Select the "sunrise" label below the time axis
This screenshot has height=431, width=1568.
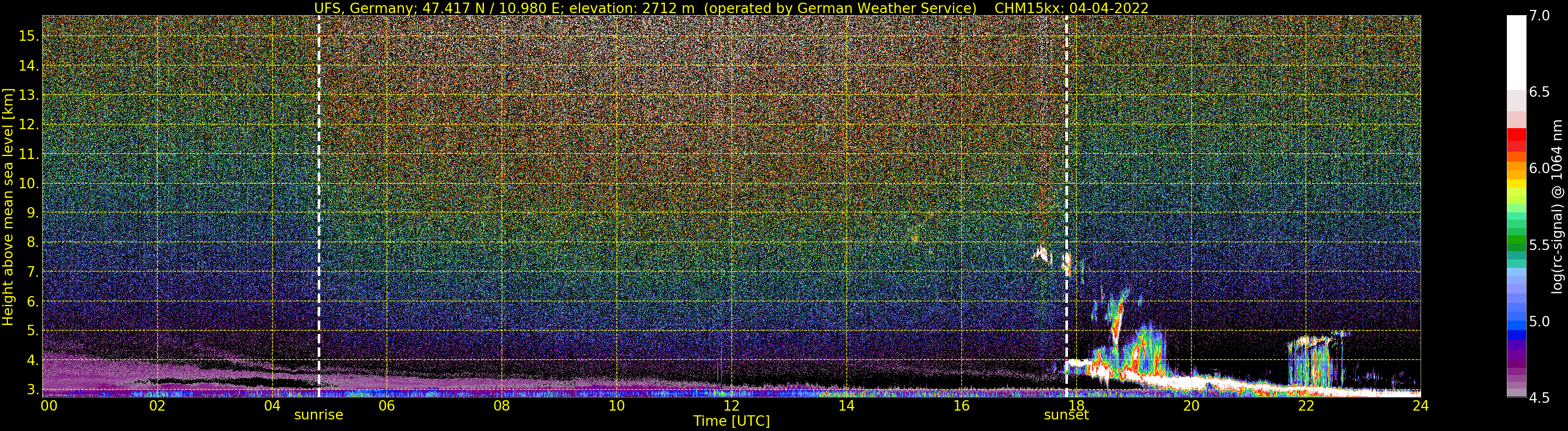pos(319,415)
